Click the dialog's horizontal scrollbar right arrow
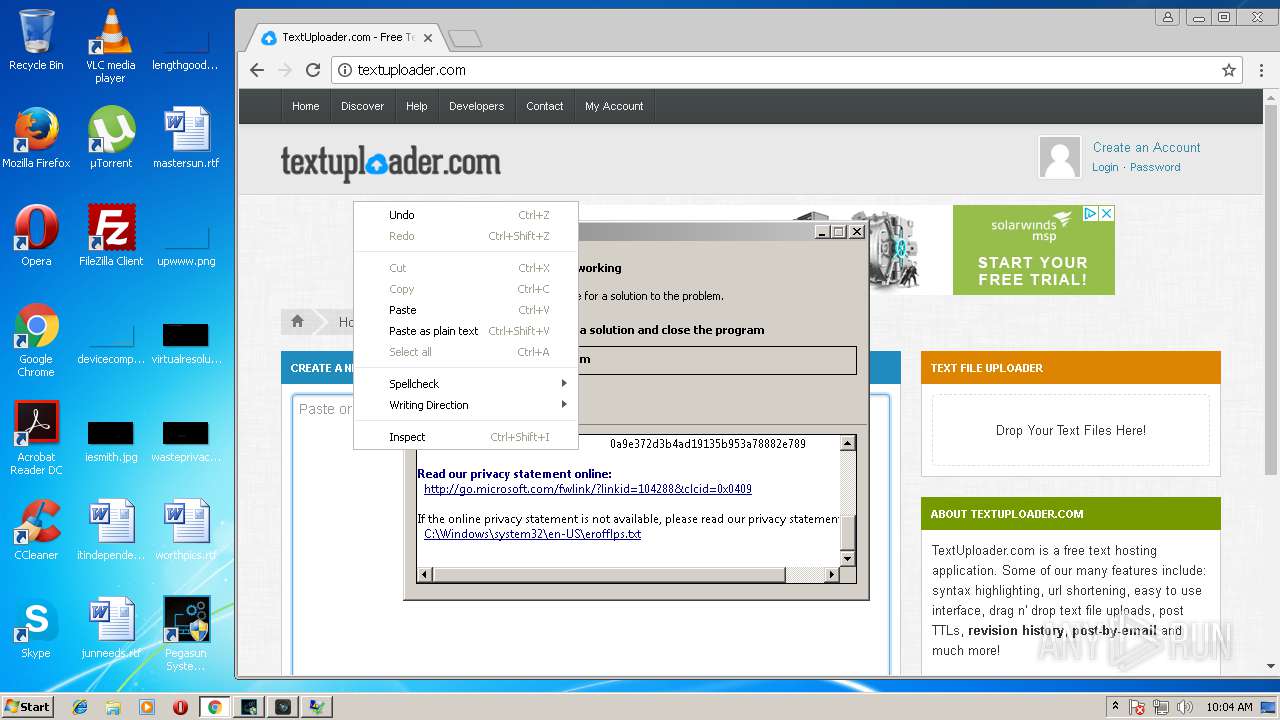This screenshot has height=720, width=1280. pos(831,574)
